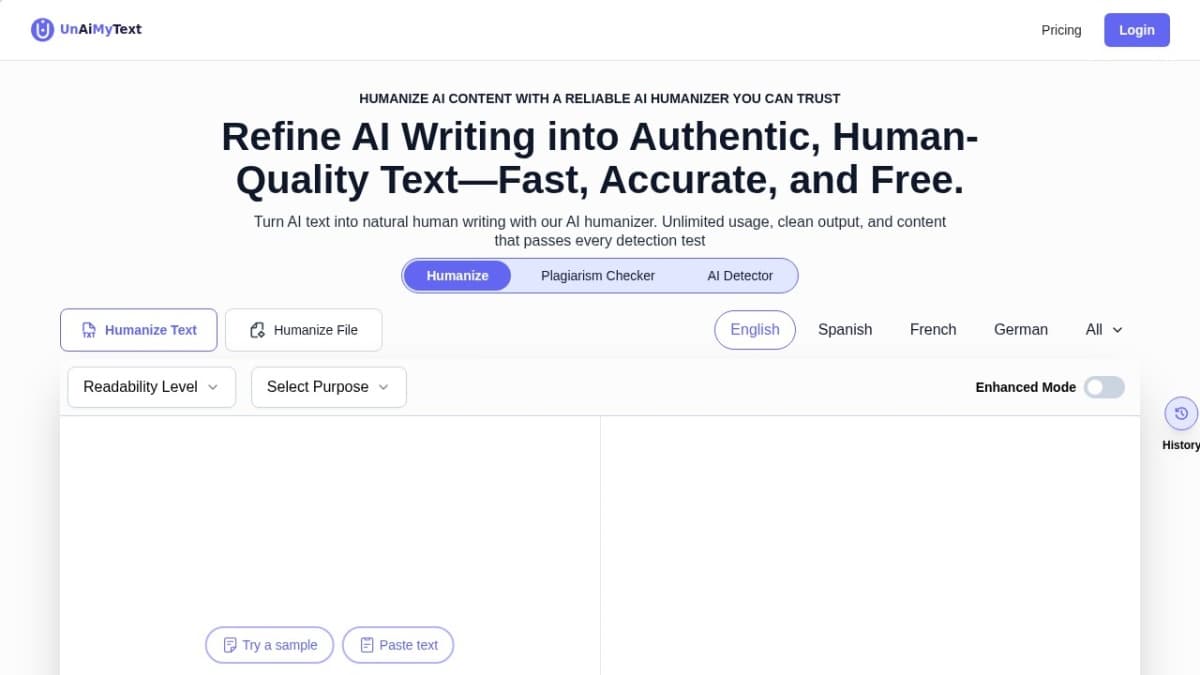Click the Try a sample button

pyautogui.click(x=269, y=645)
